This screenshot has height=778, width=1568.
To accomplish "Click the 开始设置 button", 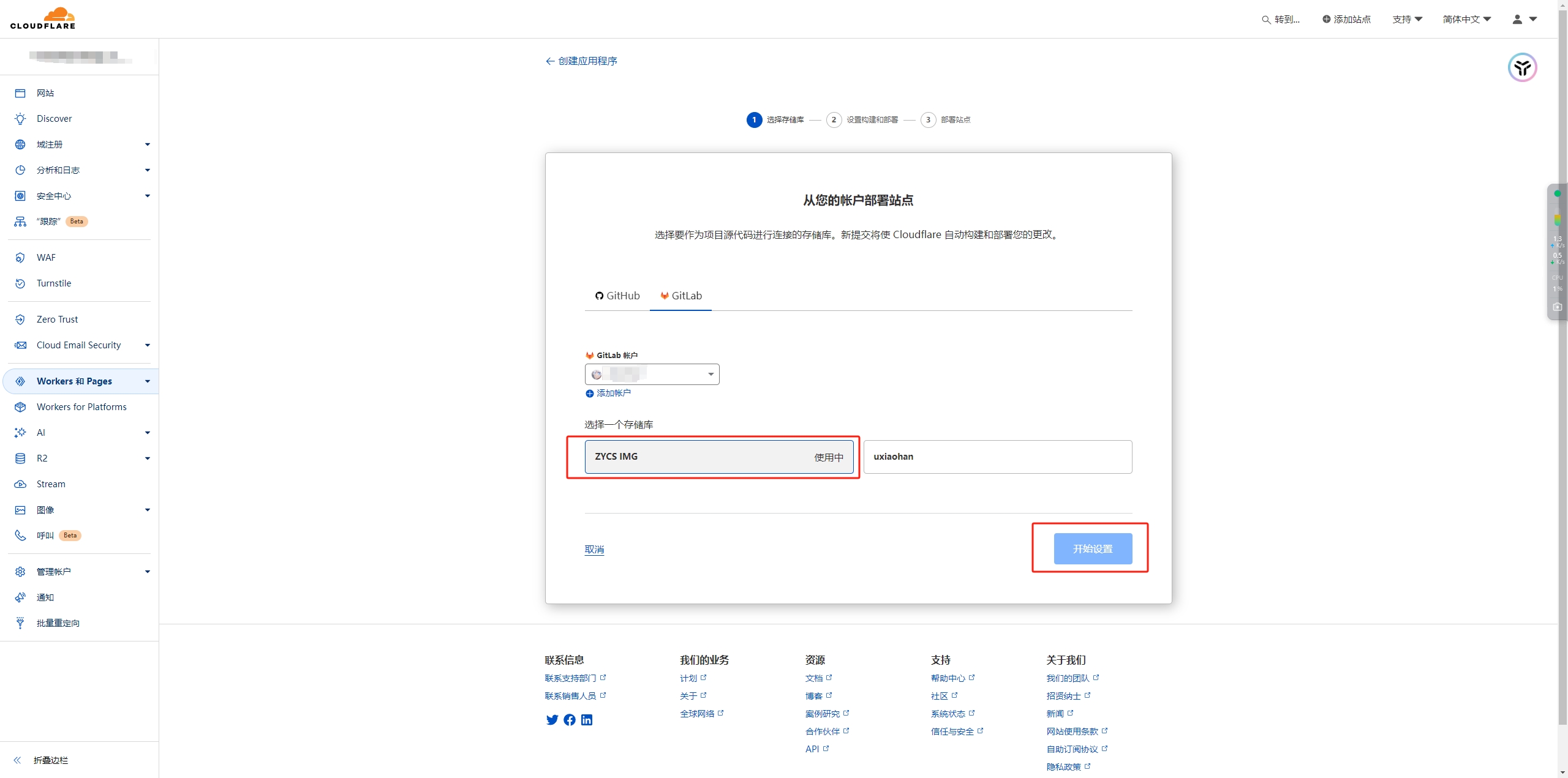I will pos(1092,548).
